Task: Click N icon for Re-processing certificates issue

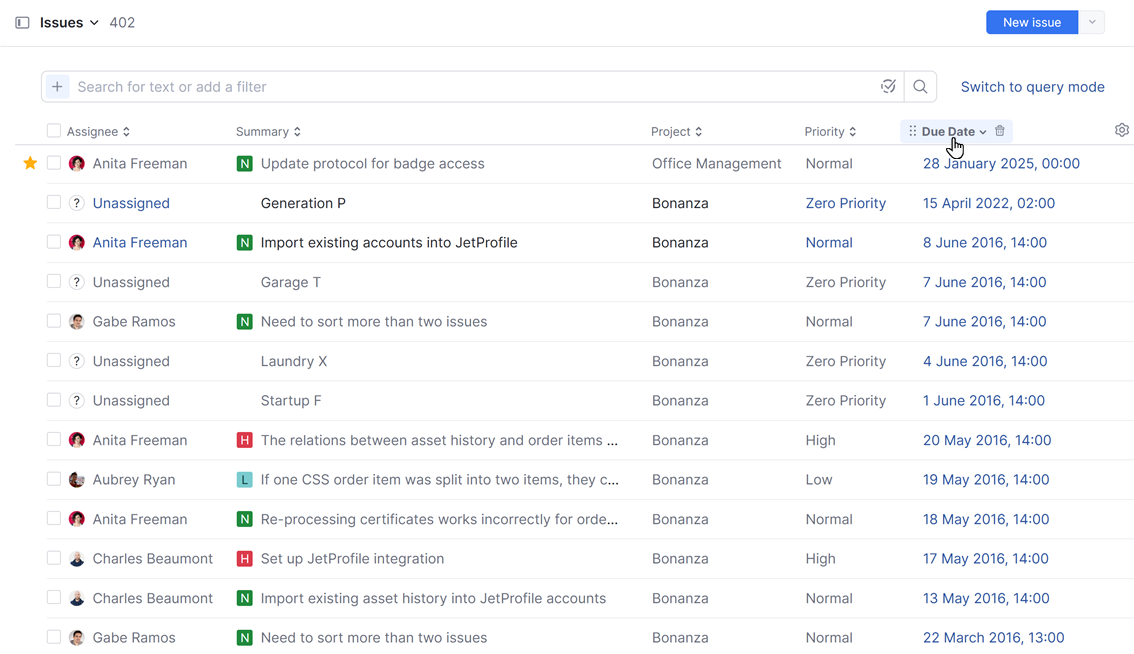Action: point(244,519)
